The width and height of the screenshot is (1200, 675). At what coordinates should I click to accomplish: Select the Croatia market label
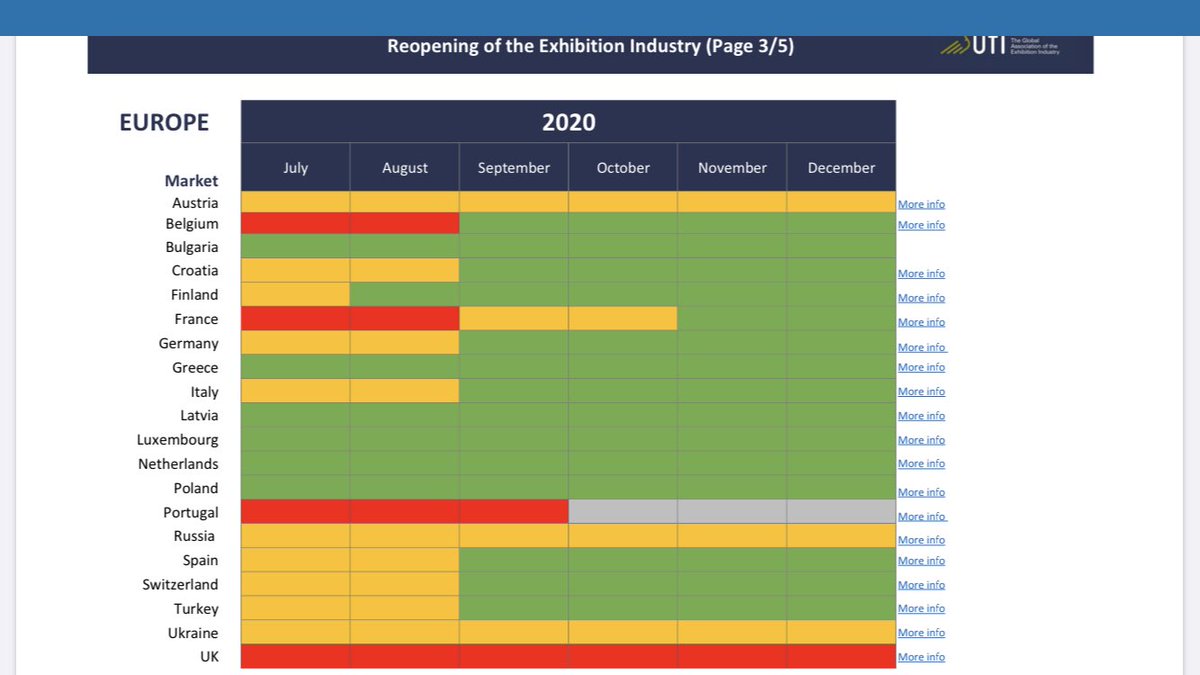coord(195,271)
